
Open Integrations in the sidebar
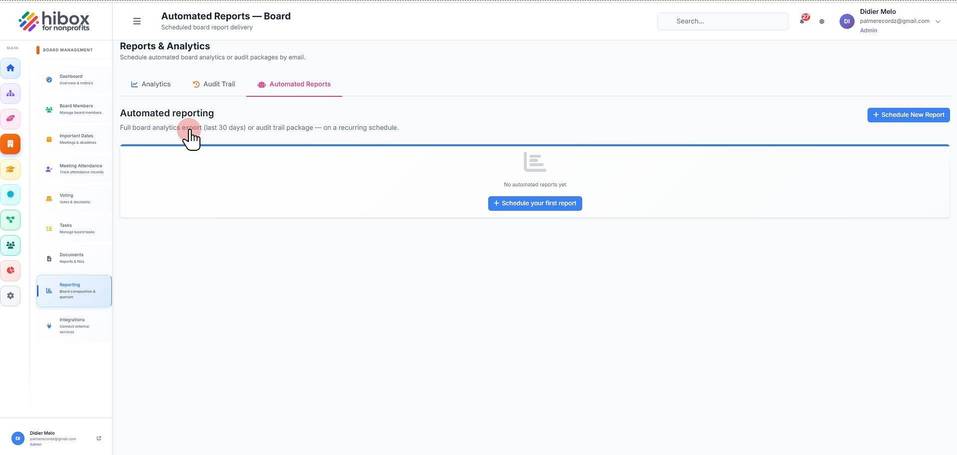74,326
